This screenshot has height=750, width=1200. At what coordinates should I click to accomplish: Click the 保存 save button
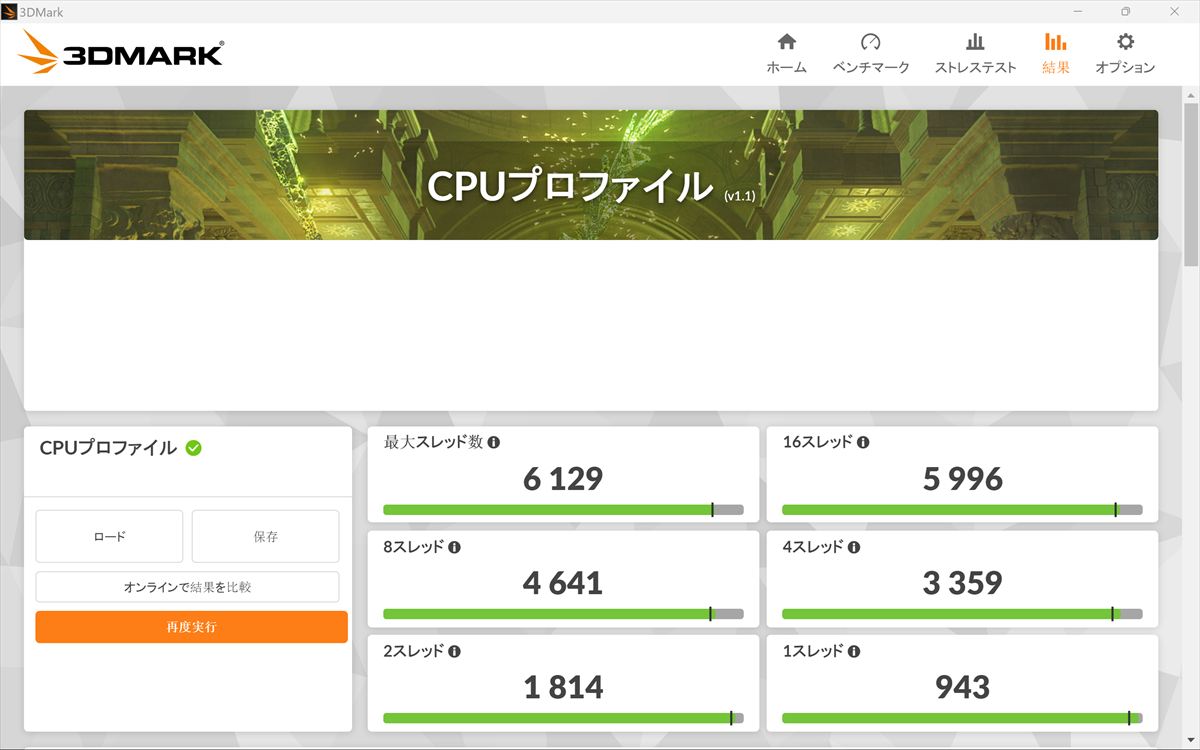coord(266,536)
